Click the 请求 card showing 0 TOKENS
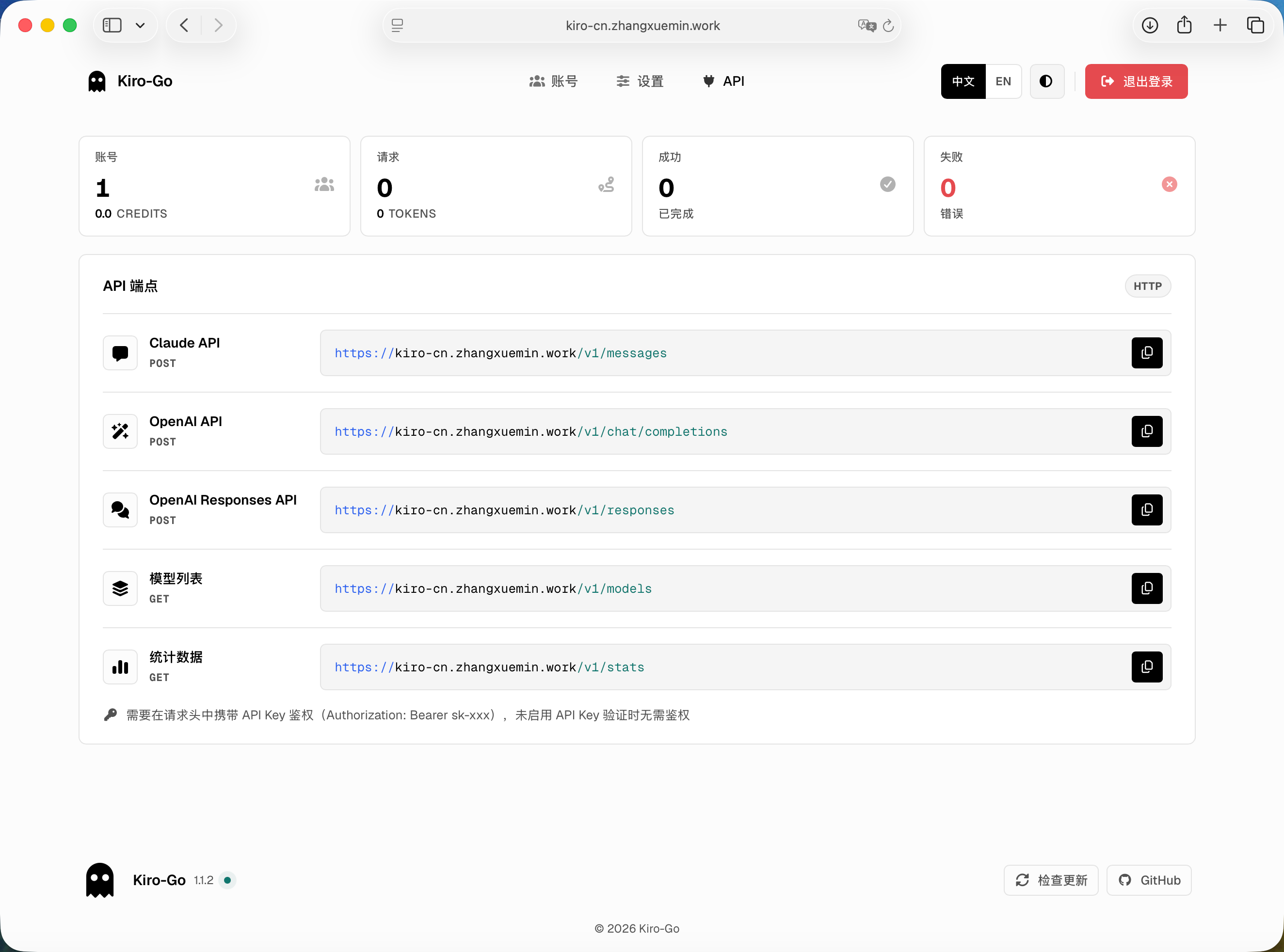The height and width of the screenshot is (952, 1284). tap(496, 186)
